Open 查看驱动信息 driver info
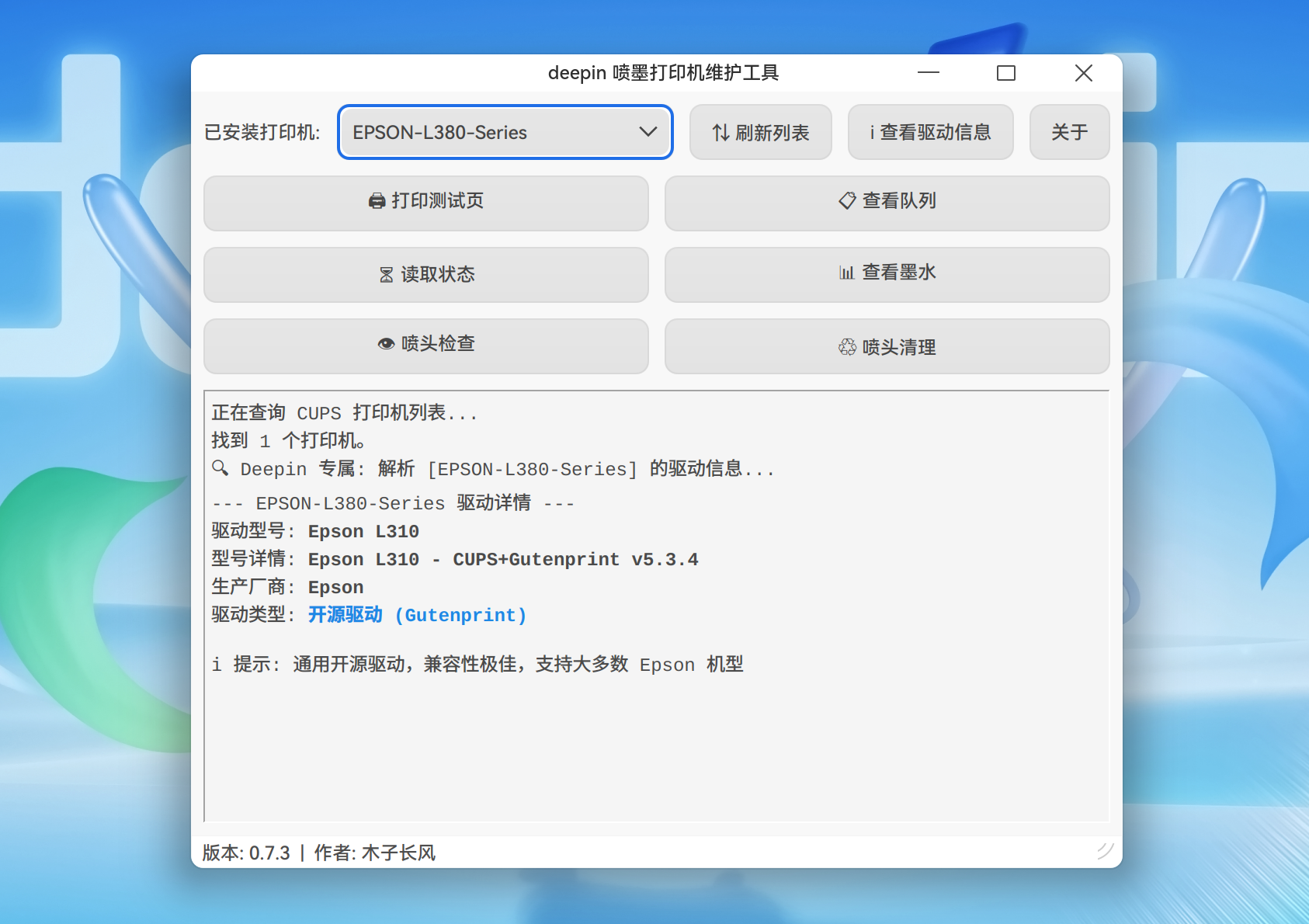Viewport: 1309px width, 924px height. pos(930,132)
